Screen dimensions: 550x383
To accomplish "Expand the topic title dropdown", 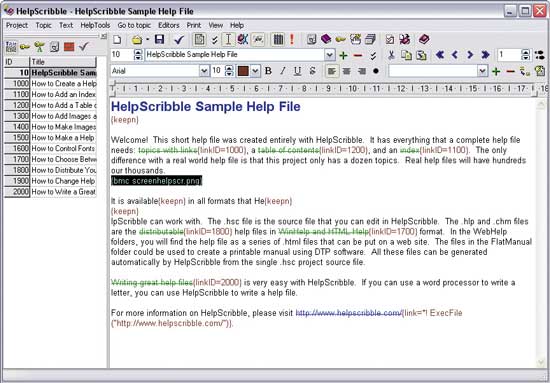I will (x=330, y=55).
